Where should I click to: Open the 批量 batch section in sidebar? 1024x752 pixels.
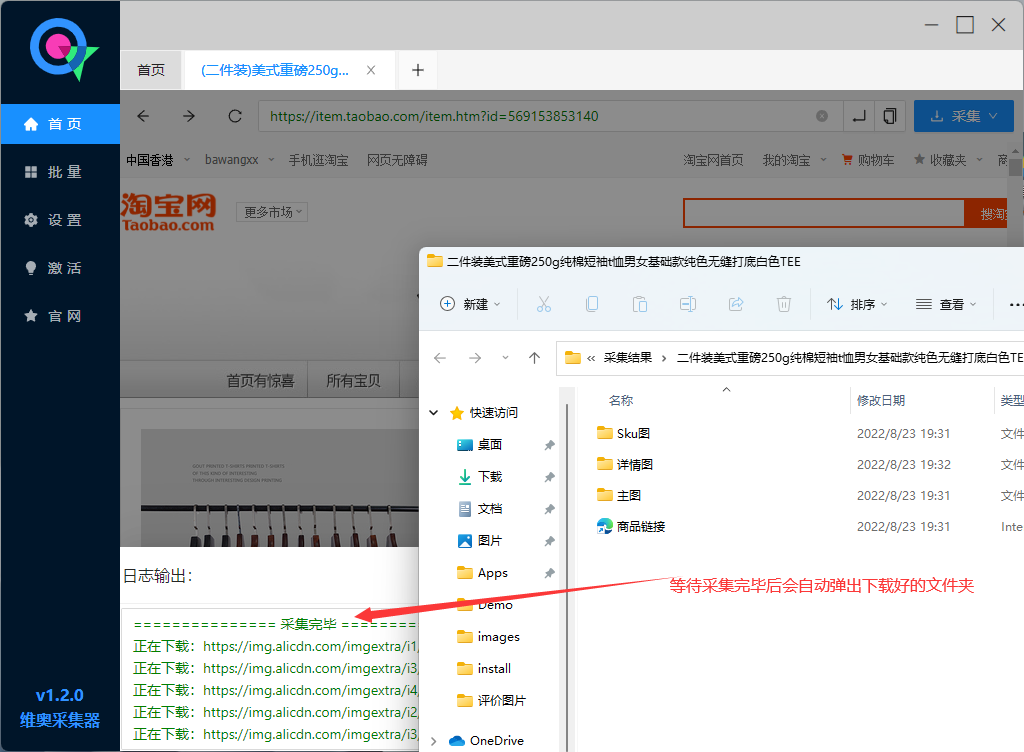tap(60, 172)
